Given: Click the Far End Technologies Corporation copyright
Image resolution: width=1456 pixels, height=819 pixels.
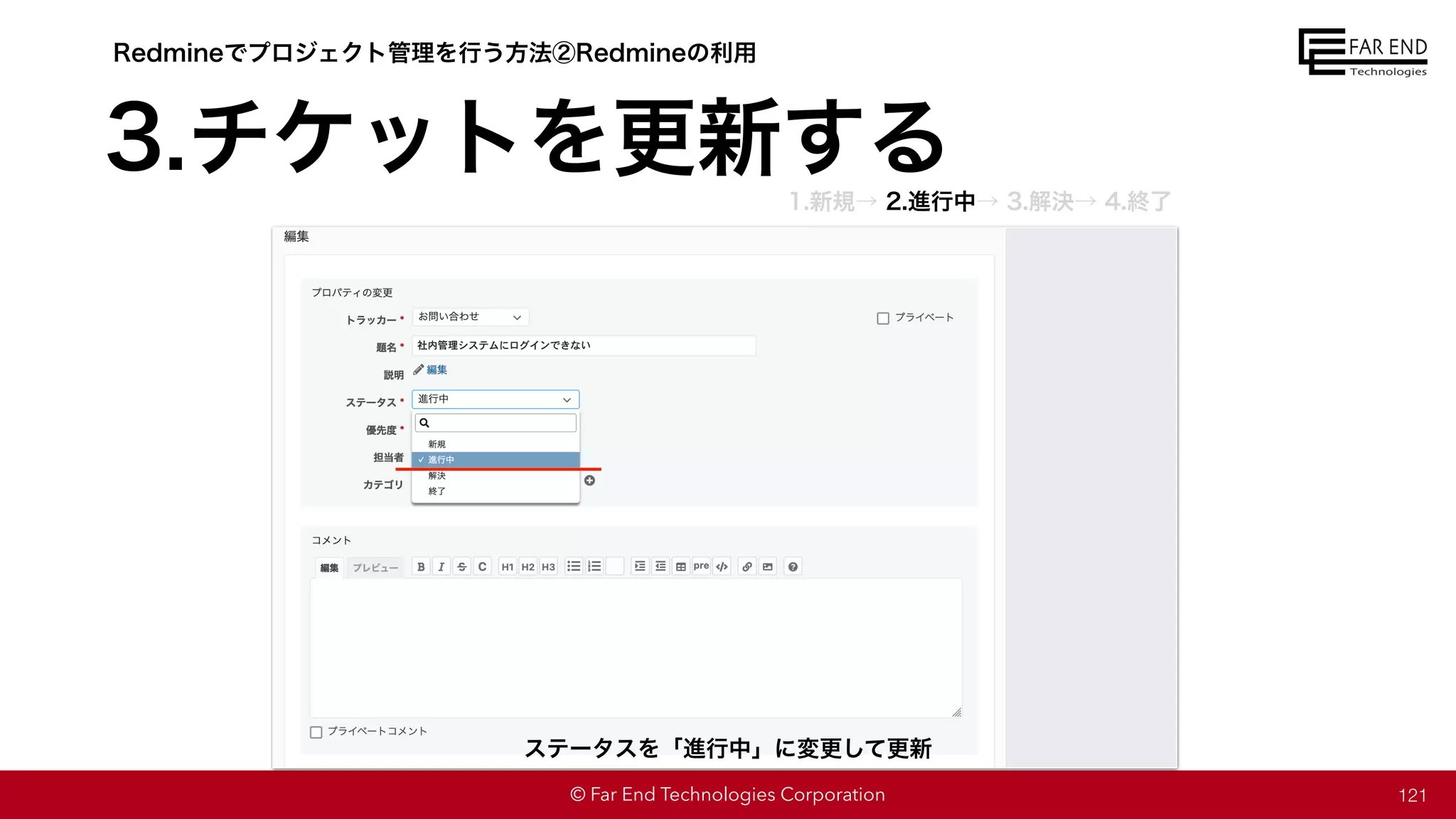Looking at the screenshot, I should click(x=728, y=795).
